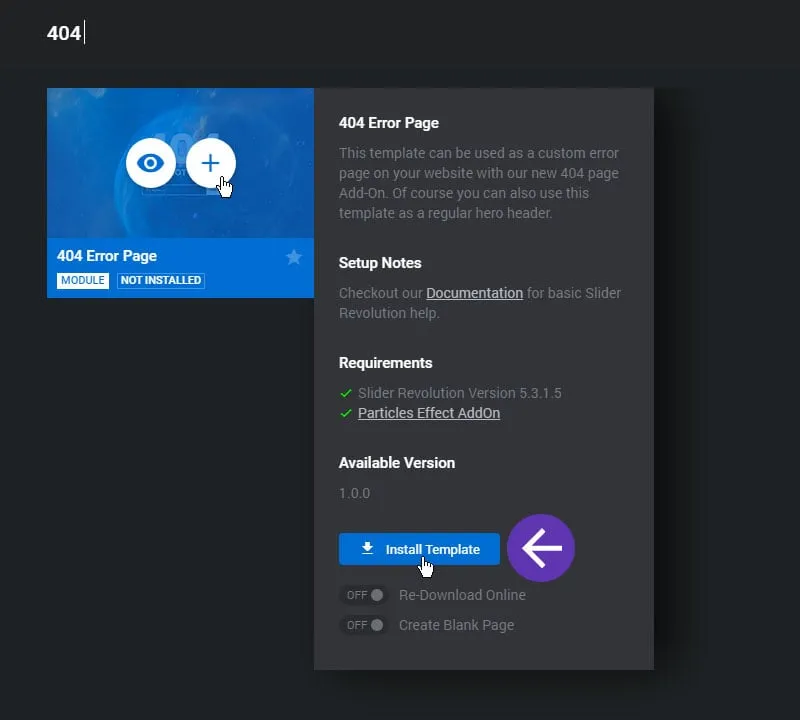Enable the Create Blank Page switch
The image size is (800, 720).
coord(364,625)
